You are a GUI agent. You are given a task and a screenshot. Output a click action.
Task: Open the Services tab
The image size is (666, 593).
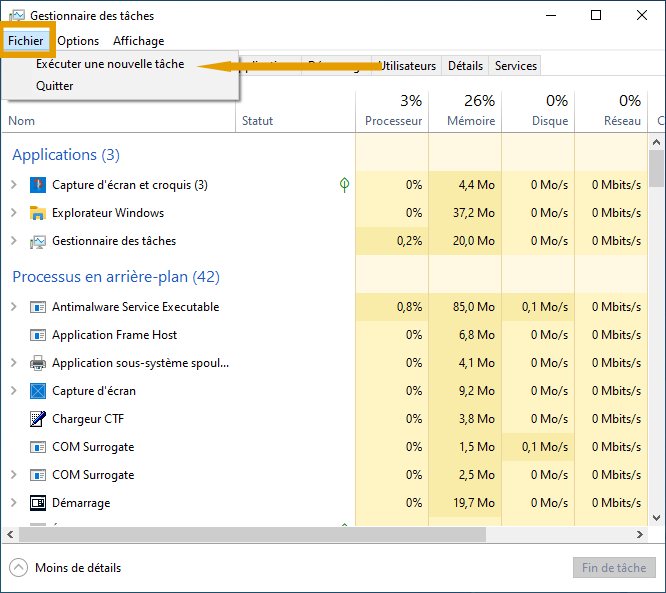[515, 66]
